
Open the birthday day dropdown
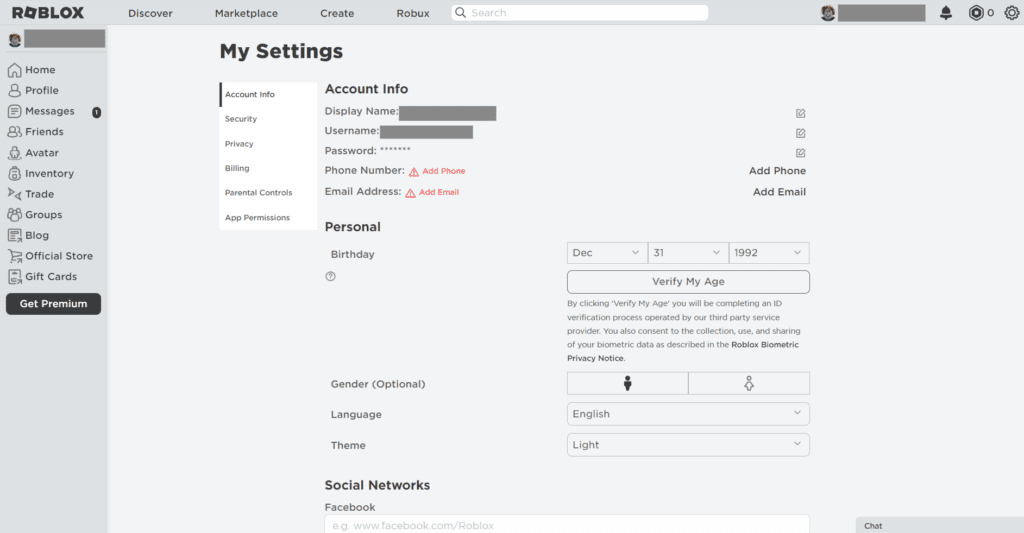coord(688,253)
